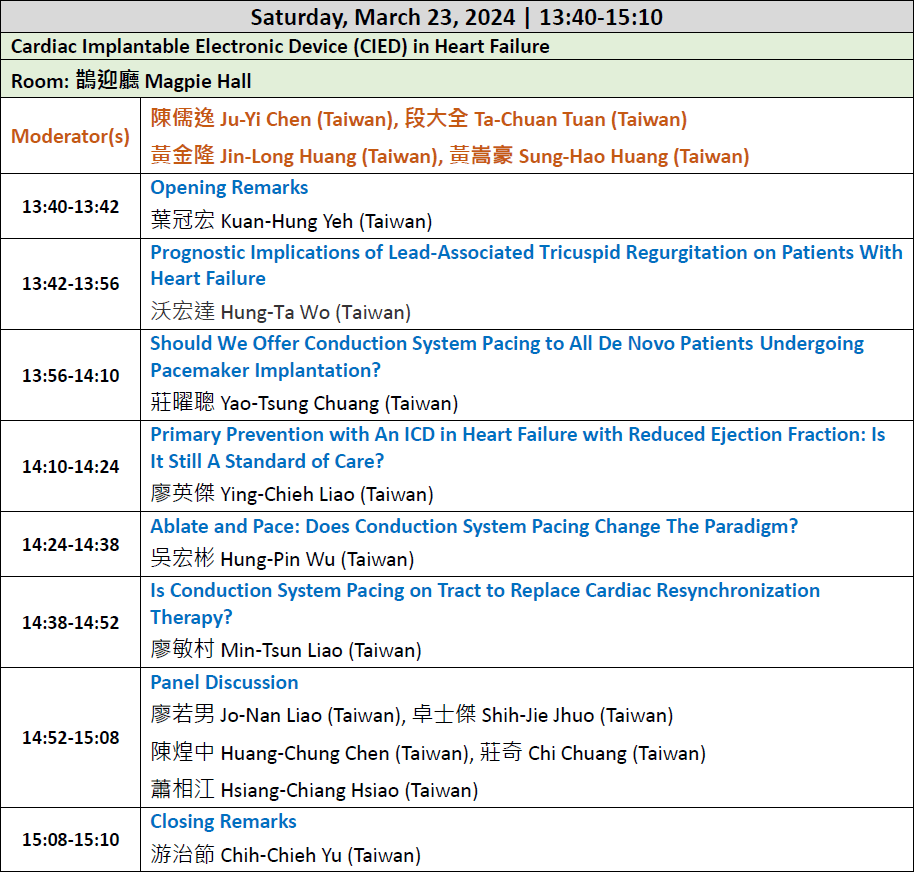Click the Moderator(s) label cell
The width and height of the screenshot is (914, 872).
click(71, 136)
